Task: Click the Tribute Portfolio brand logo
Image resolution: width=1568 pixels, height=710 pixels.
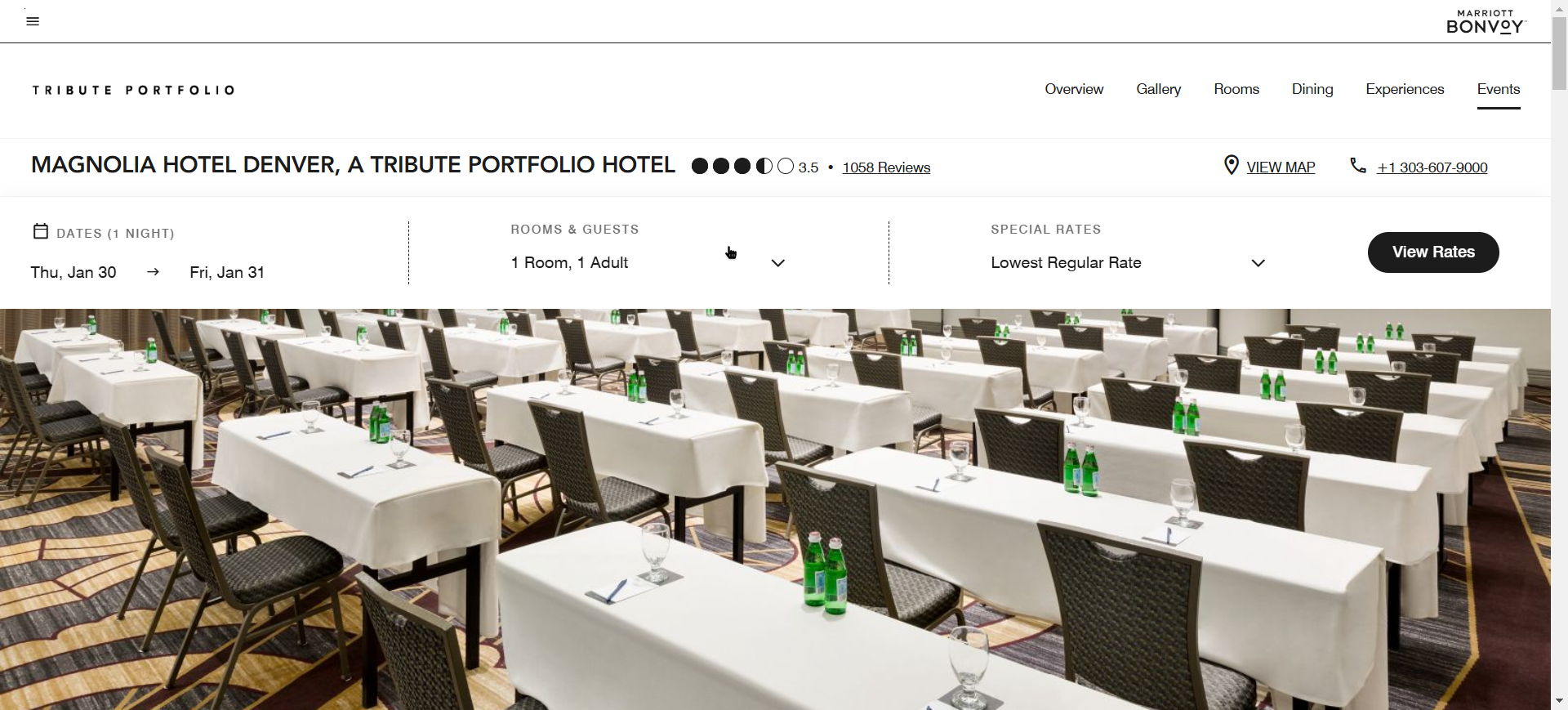Action: (134, 90)
